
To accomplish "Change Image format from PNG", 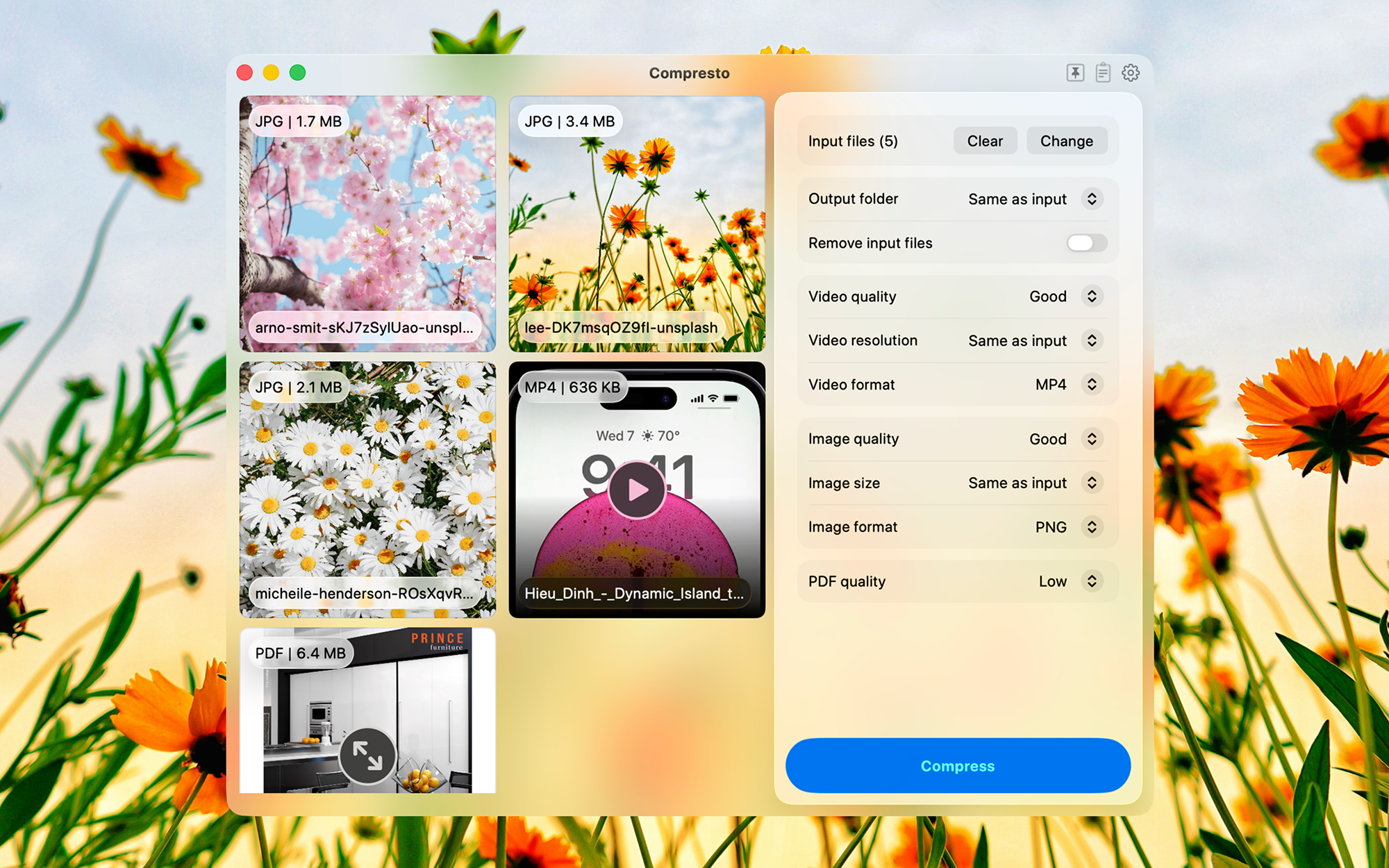I will coord(1093,527).
